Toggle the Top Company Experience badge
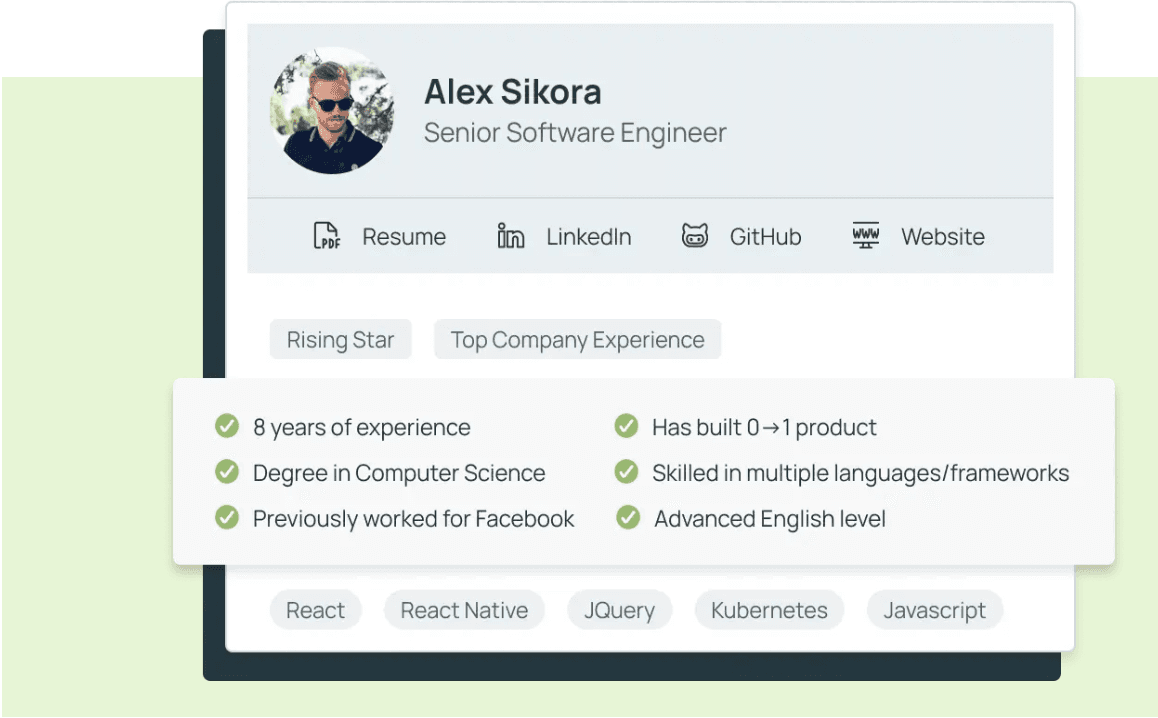Screen dimensions: 1158x718 [x=577, y=340]
